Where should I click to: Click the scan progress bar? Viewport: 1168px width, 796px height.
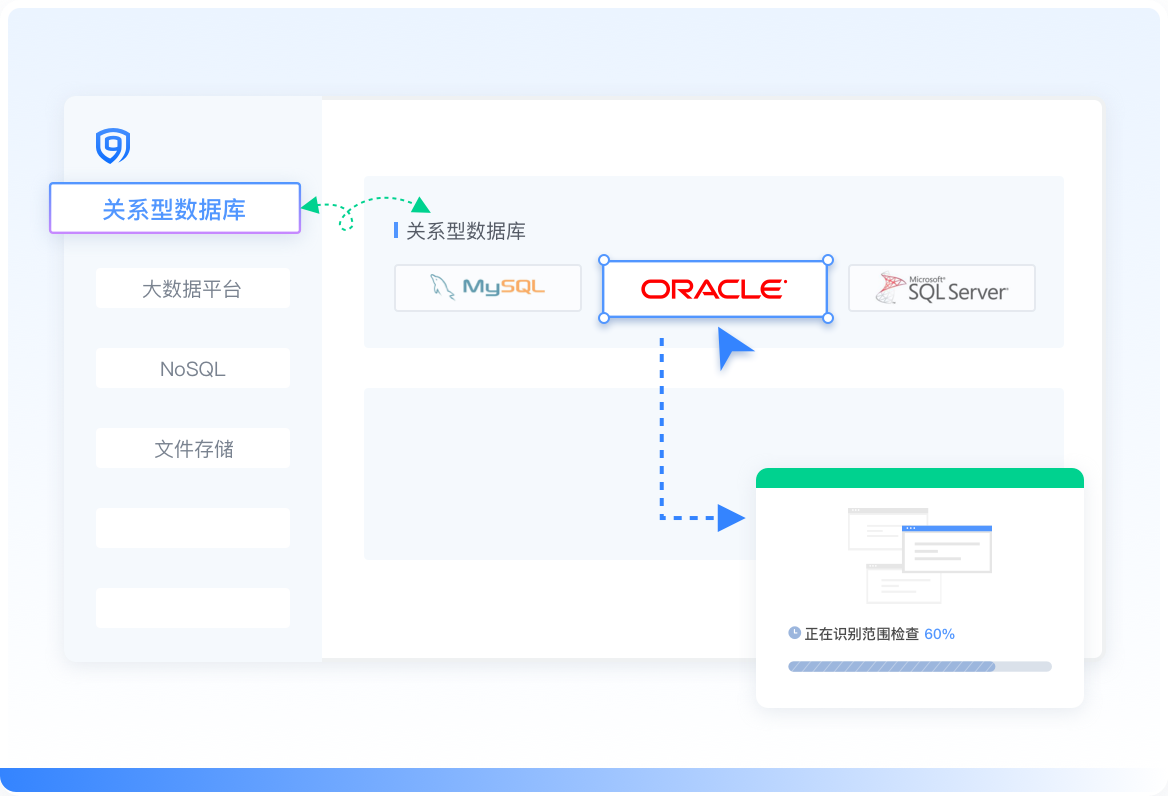coord(920,666)
